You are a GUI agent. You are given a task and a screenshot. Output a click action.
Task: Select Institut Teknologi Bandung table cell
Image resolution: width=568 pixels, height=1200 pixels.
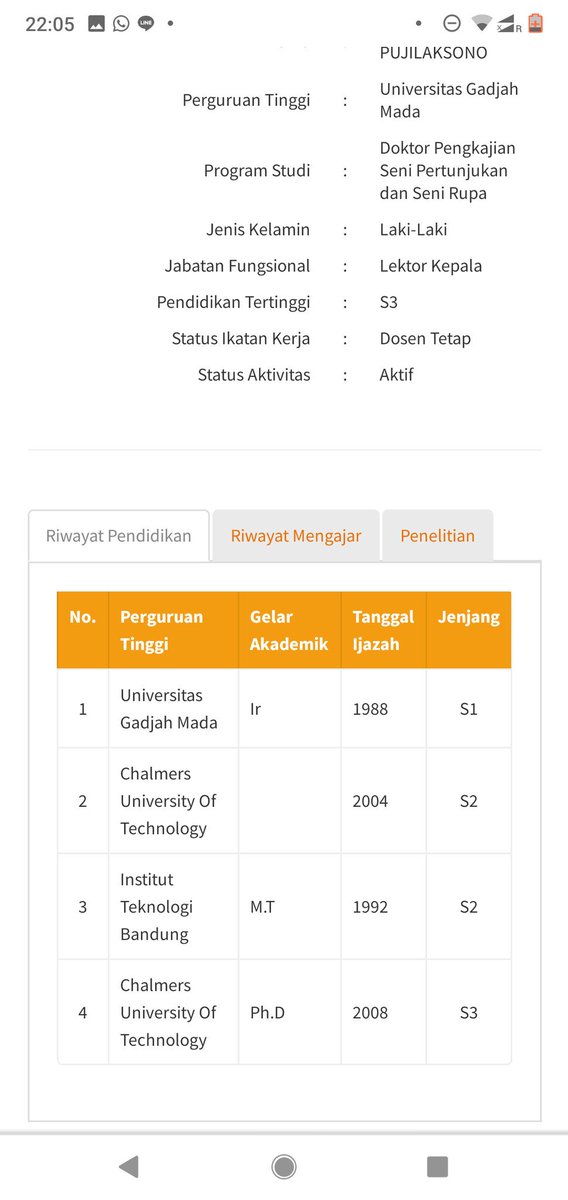coord(173,907)
